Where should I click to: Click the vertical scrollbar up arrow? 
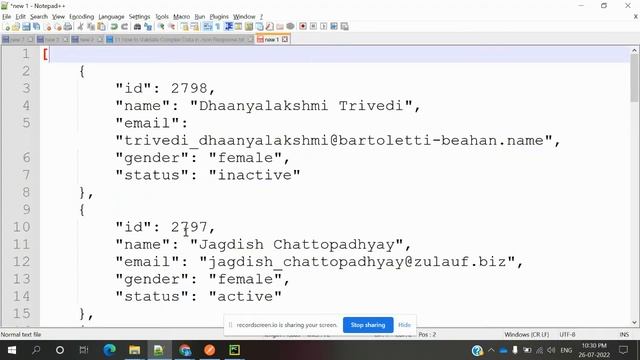[634, 51]
